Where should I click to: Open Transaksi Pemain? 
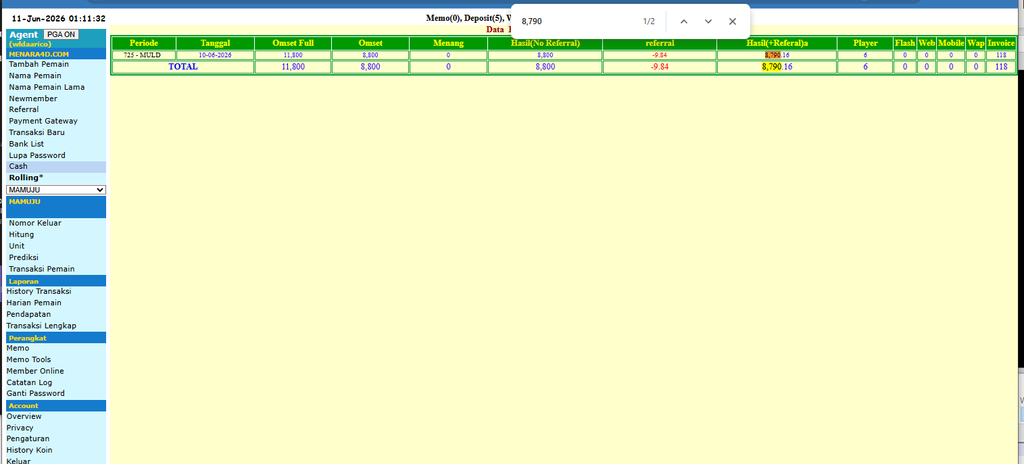pyautogui.click(x=42, y=269)
